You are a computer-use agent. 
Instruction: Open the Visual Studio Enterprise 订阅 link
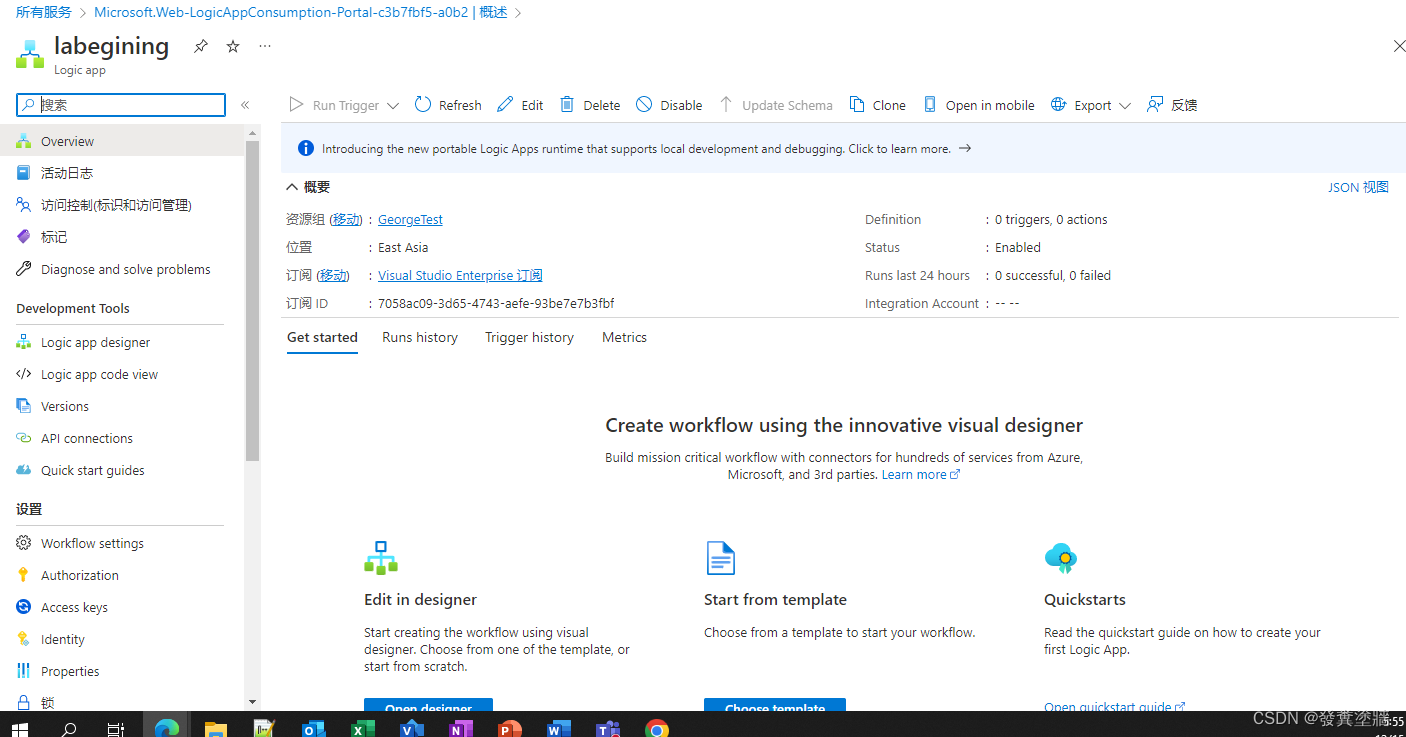(460, 276)
